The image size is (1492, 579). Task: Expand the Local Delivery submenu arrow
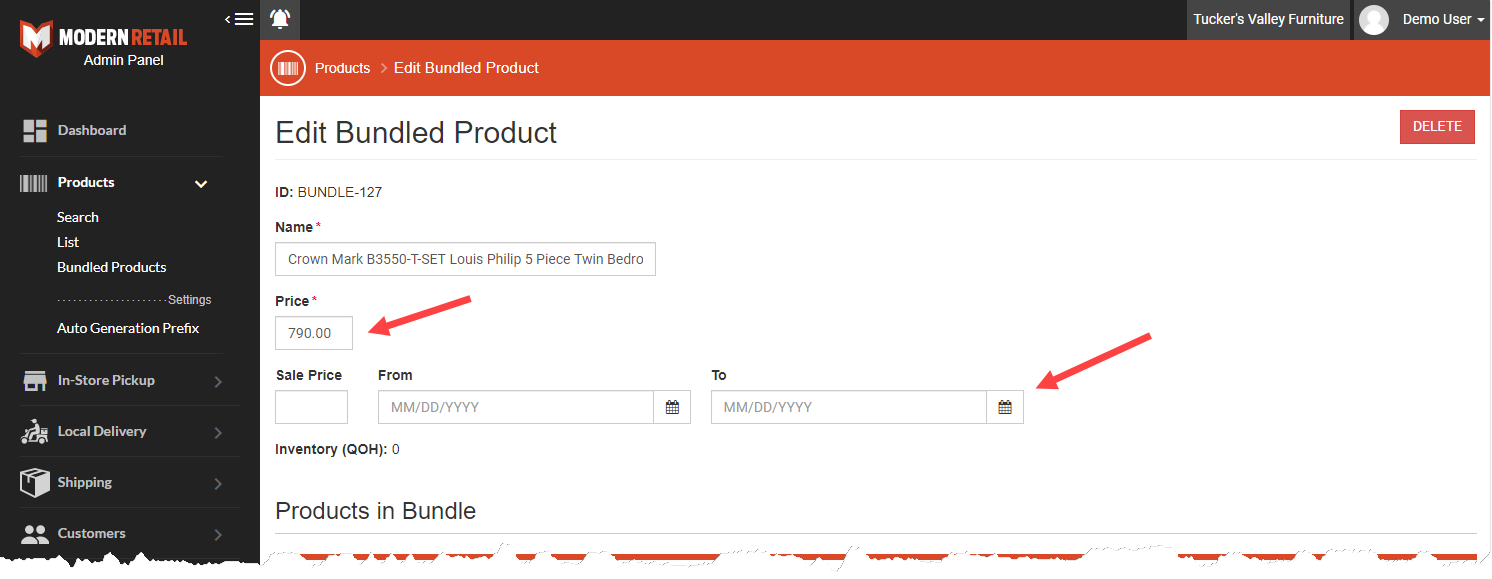tap(218, 433)
